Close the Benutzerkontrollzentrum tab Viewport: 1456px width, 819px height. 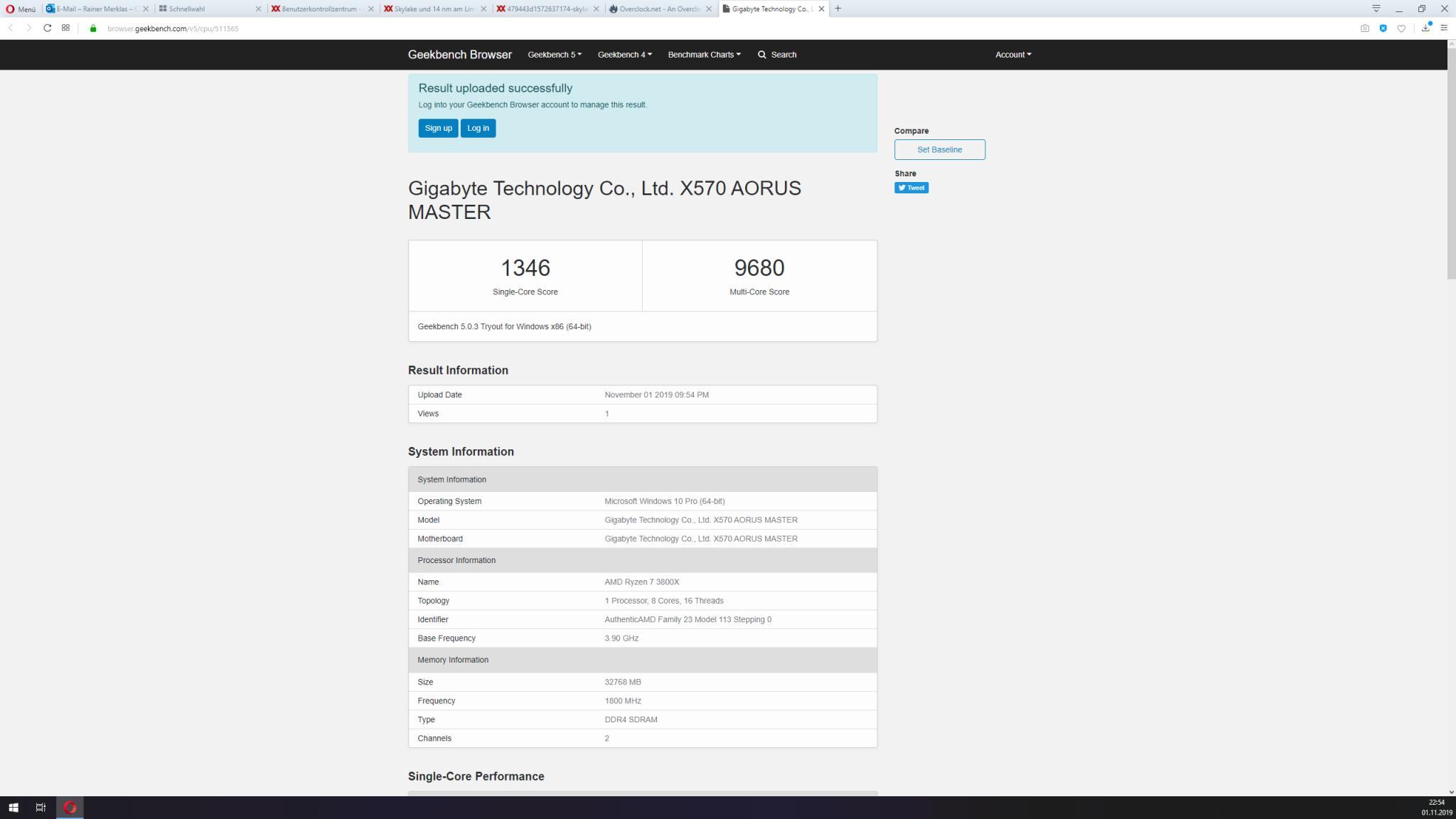(x=370, y=9)
